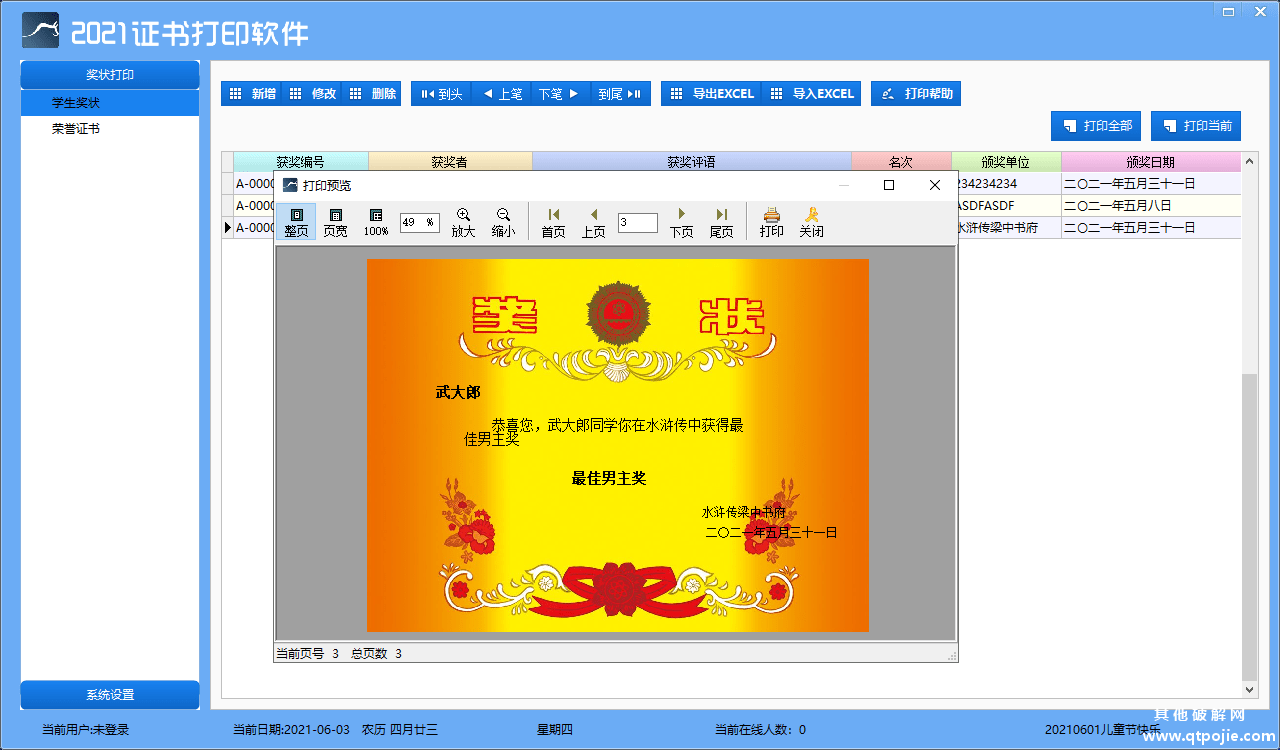Click the current row indicator arrow

[x=227, y=228]
